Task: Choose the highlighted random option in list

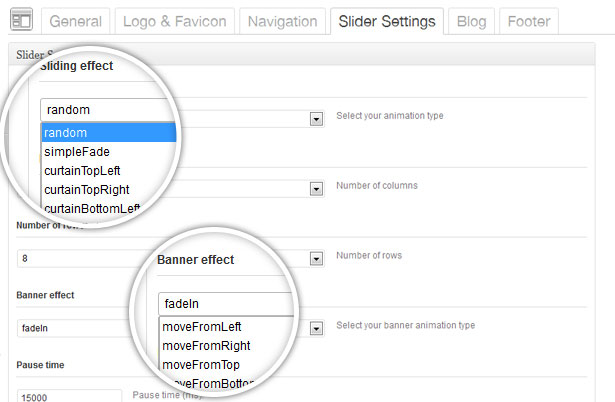Action: [108, 133]
